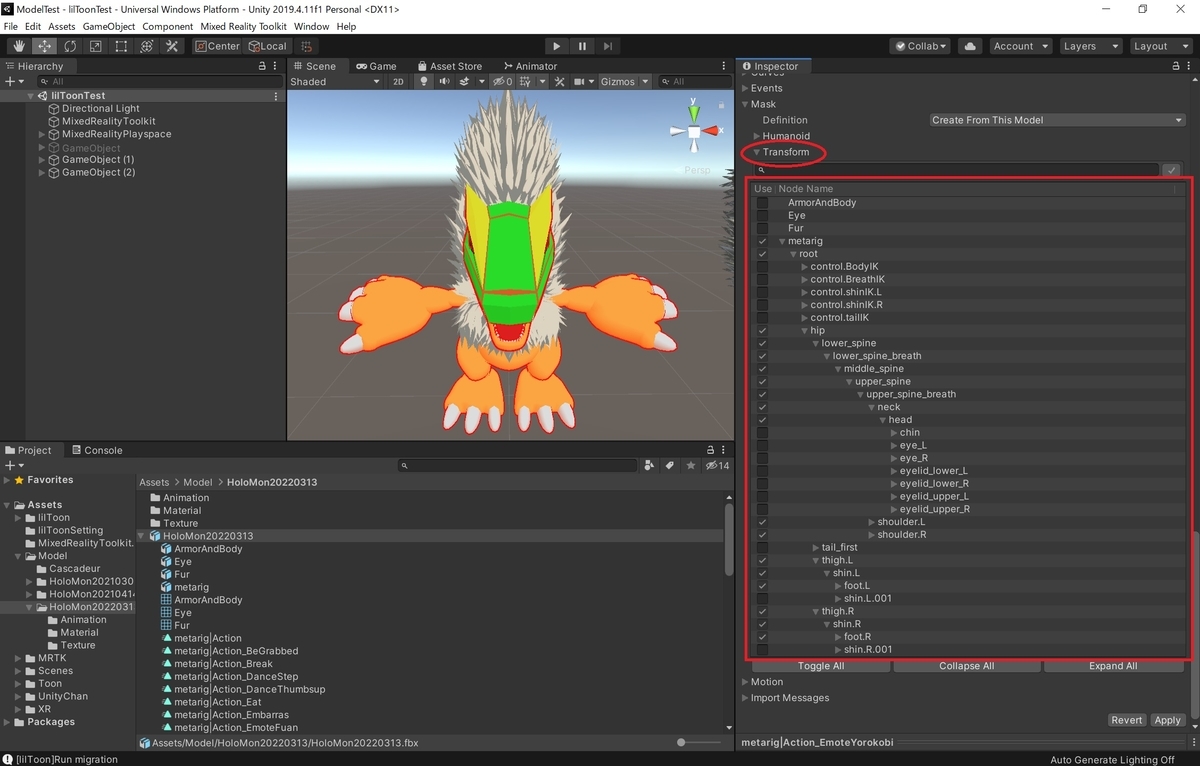This screenshot has height=766, width=1200.
Task: Toggle scene lighting bulb icon
Action: click(x=423, y=82)
